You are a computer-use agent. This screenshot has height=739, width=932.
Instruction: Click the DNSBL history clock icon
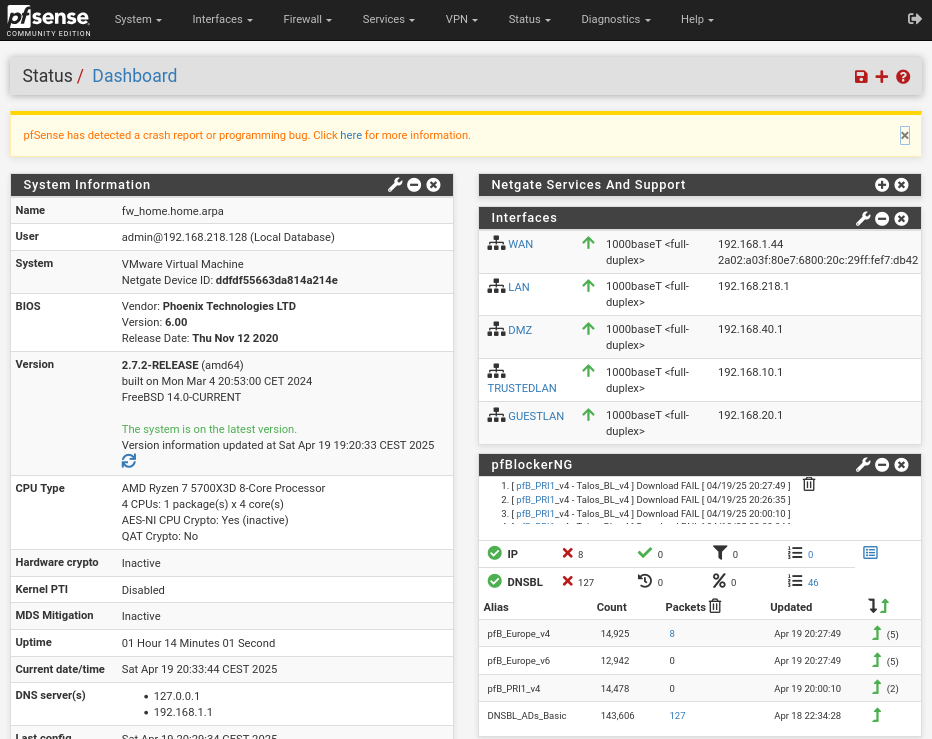(645, 581)
